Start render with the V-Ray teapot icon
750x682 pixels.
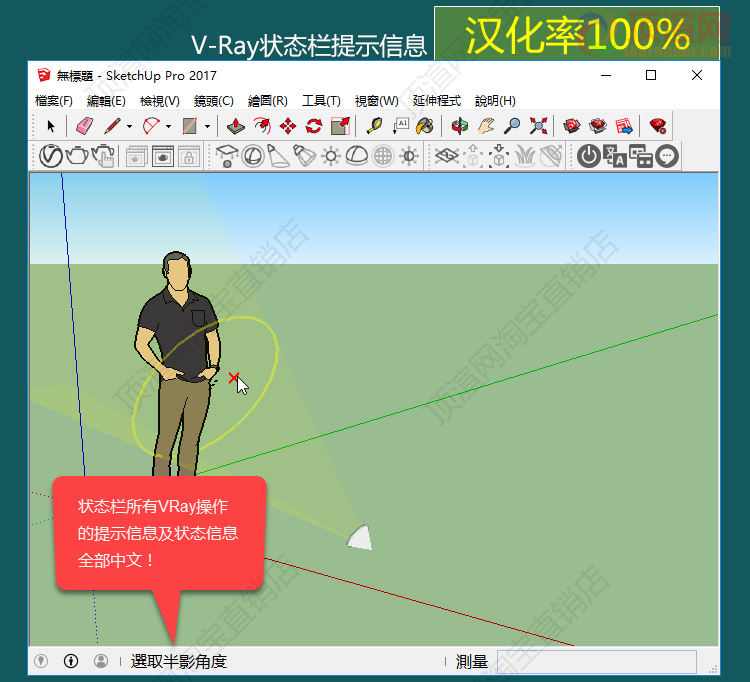[77, 156]
